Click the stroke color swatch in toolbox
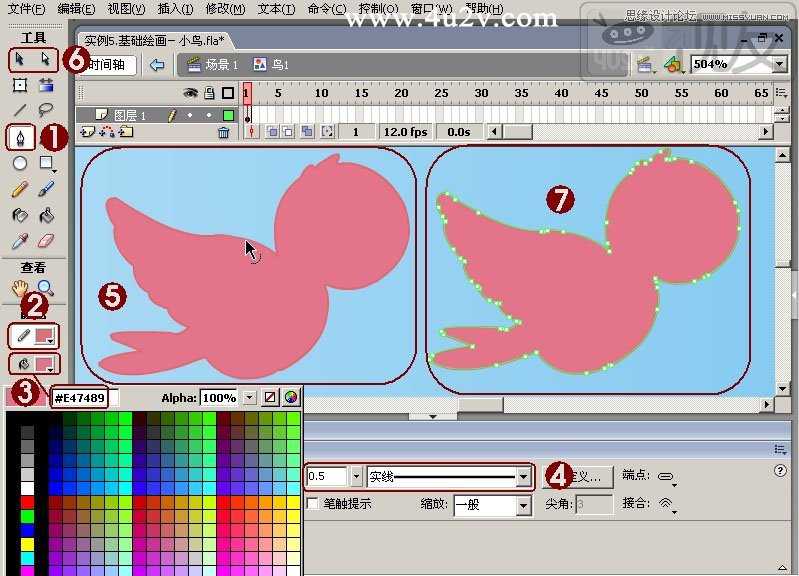799x576 pixels. 44,335
